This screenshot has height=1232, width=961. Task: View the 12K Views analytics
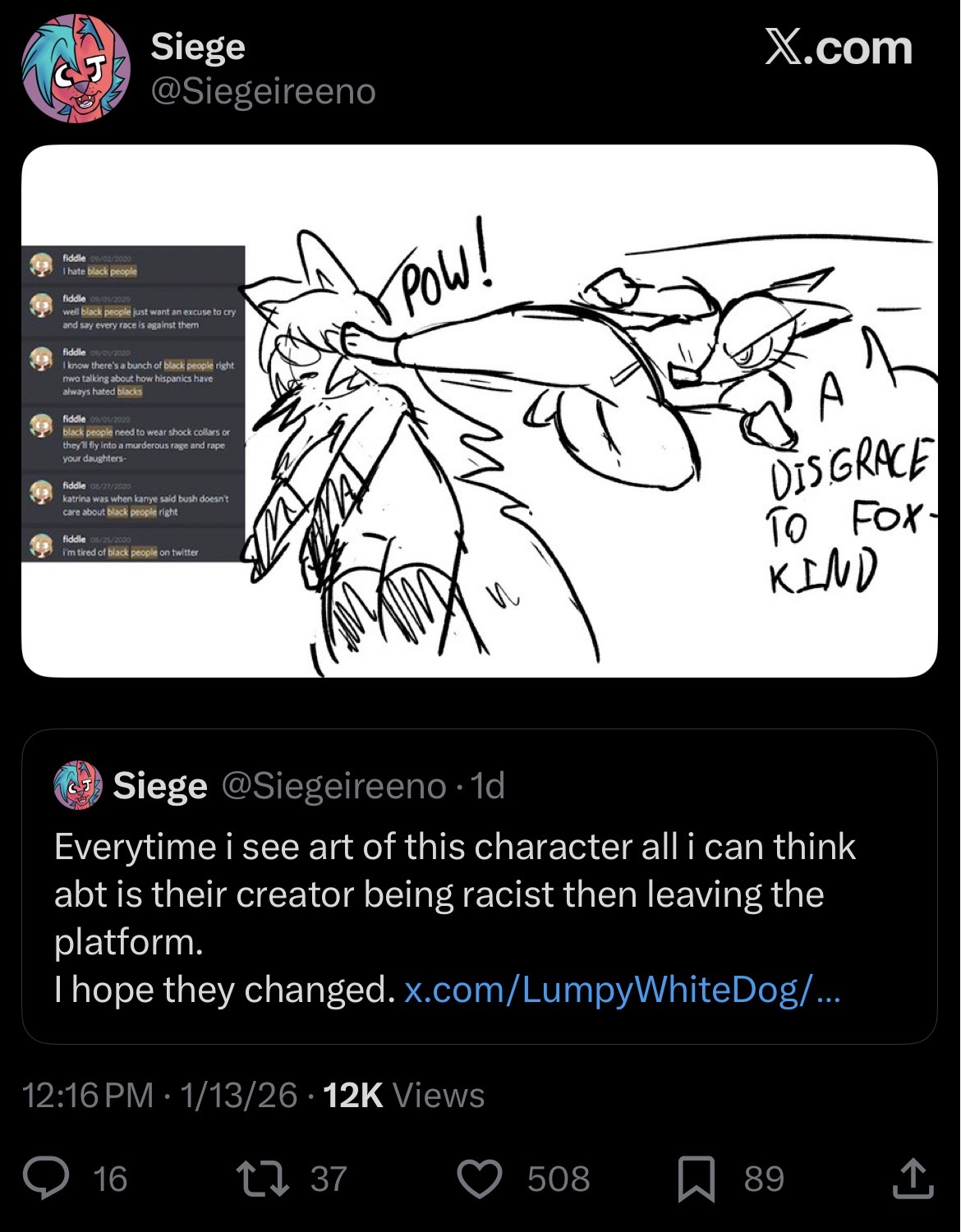(403, 1095)
